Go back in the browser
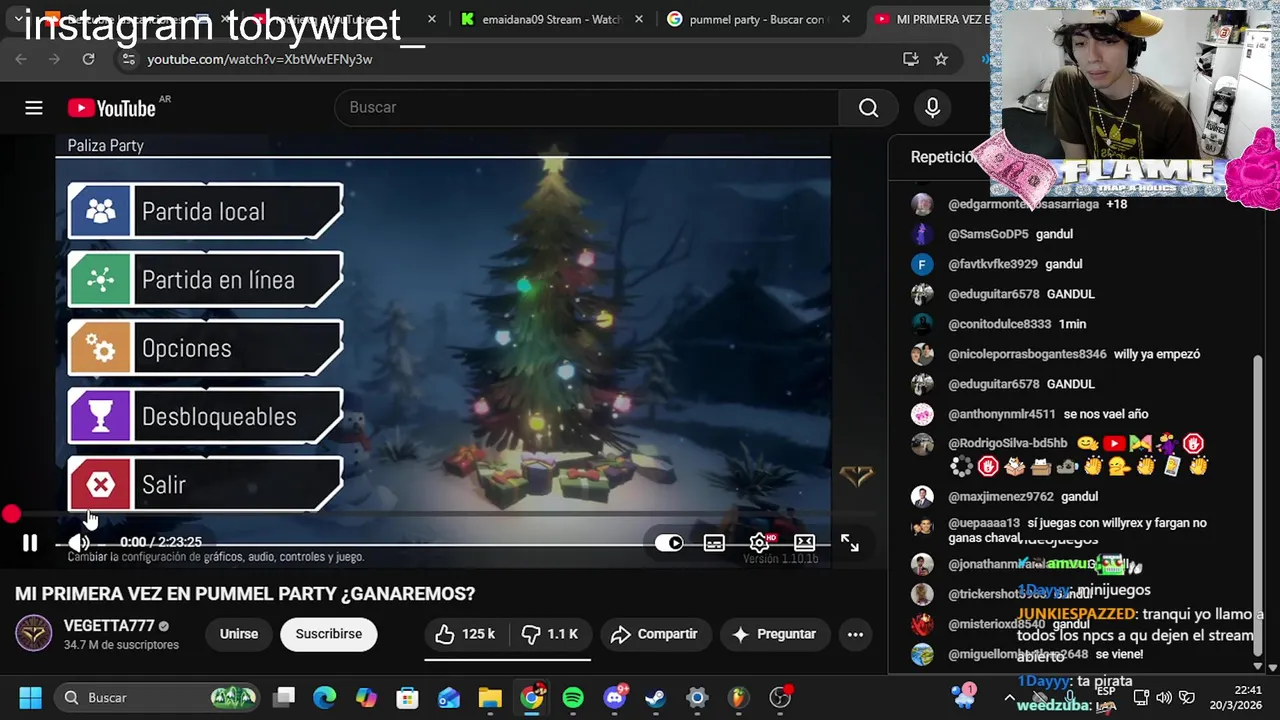 click(x=21, y=59)
